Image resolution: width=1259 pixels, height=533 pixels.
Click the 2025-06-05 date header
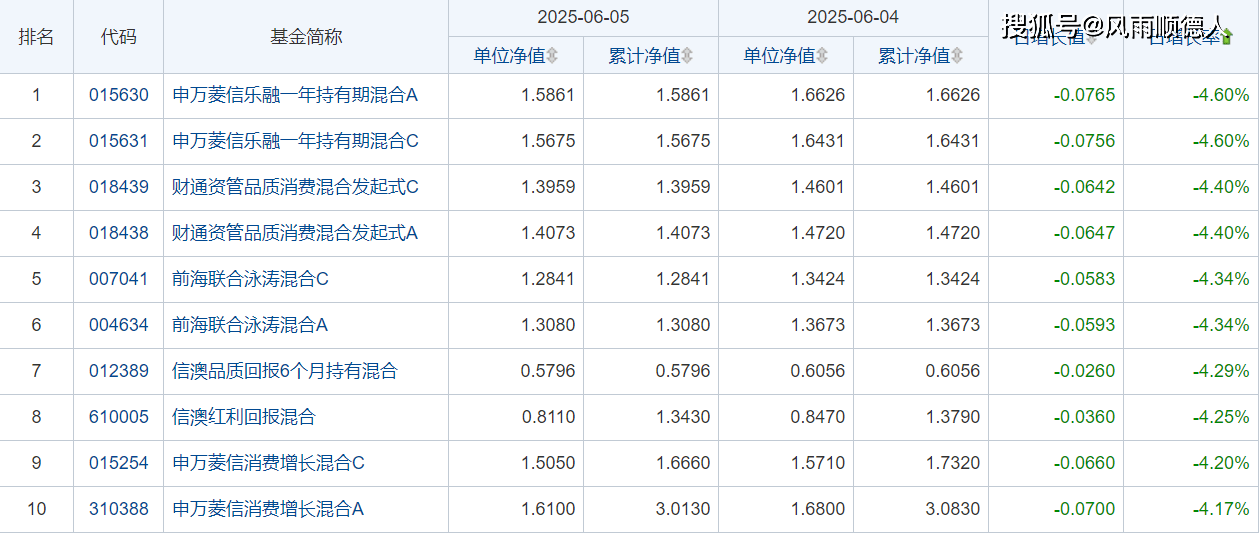pos(584,17)
